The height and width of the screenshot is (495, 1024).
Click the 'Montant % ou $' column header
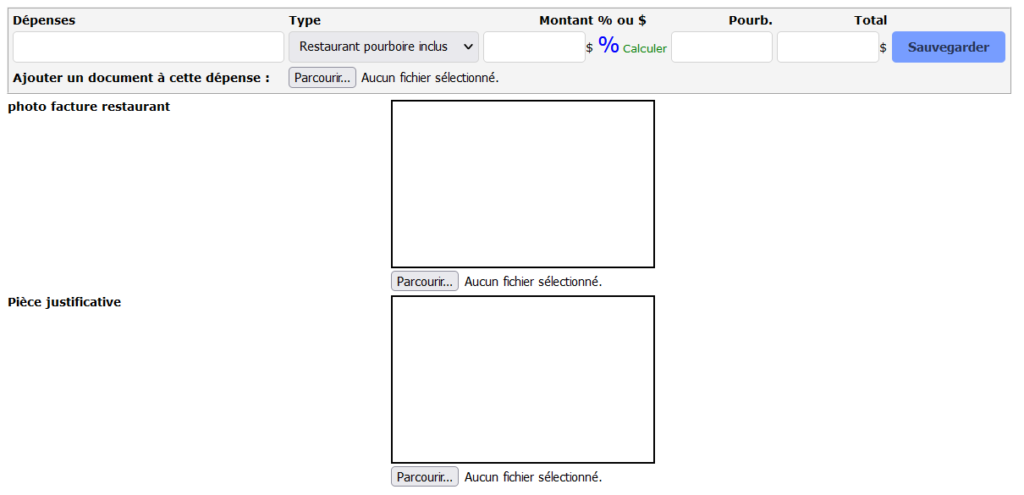592,20
